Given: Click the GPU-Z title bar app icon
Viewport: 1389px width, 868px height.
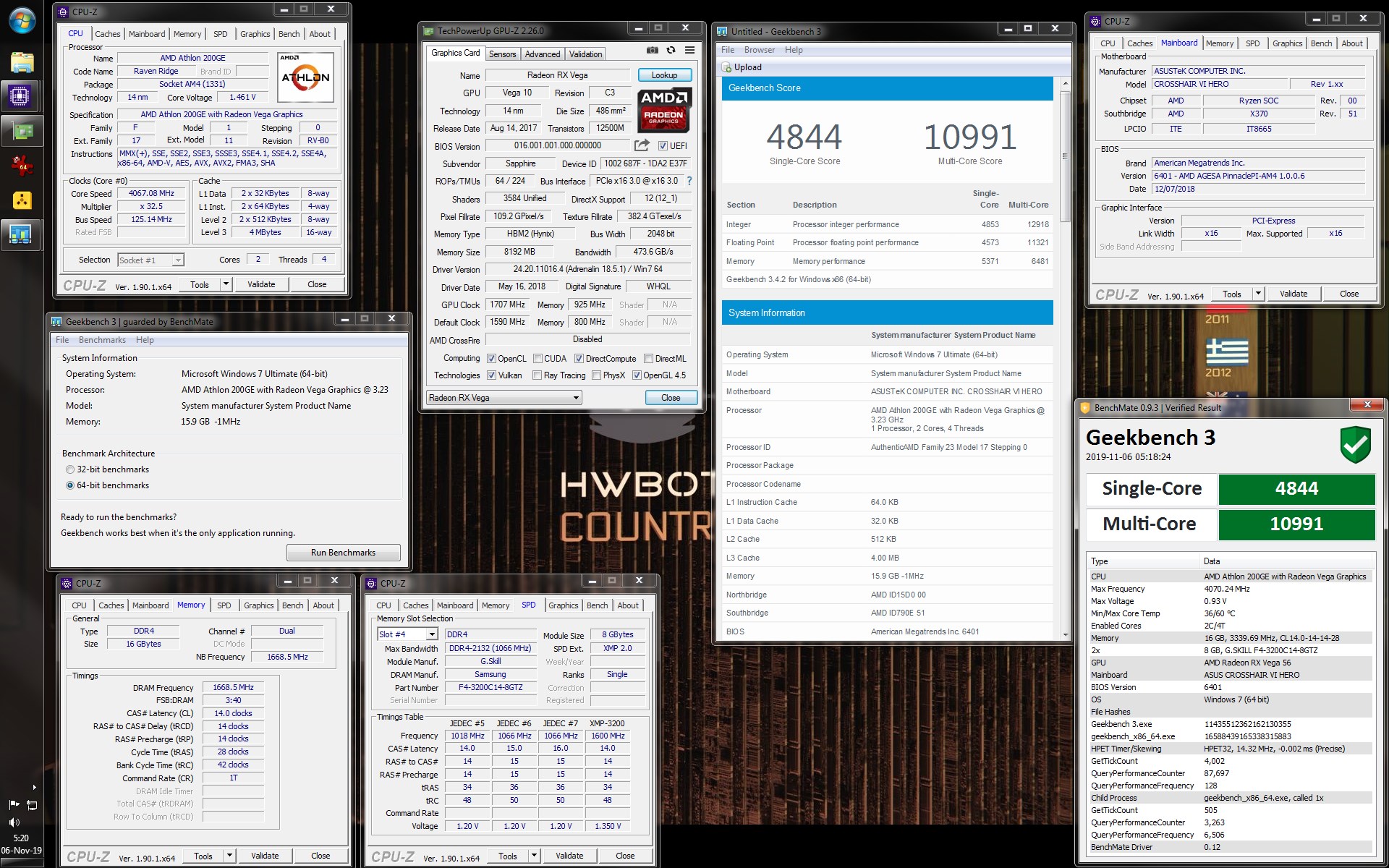Looking at the screenshot, I should point(428,31).
